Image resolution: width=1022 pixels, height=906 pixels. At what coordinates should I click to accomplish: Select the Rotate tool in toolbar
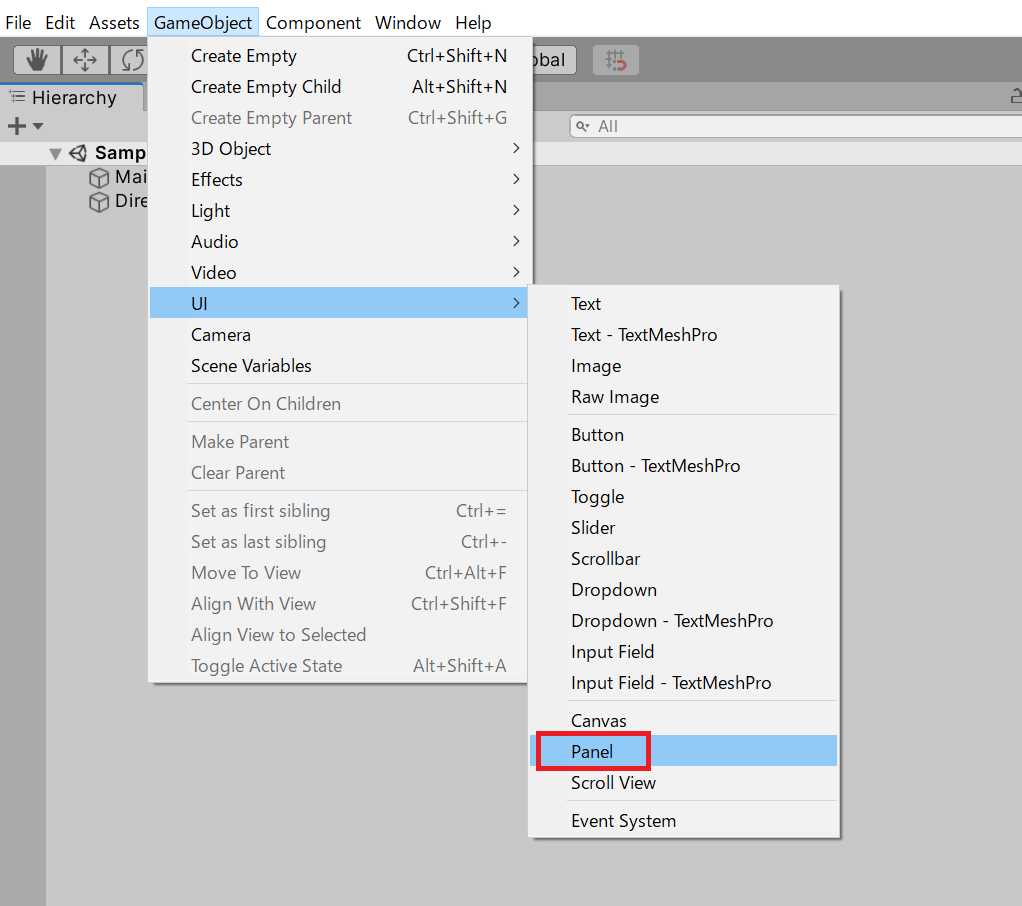(x=131, y=60)
